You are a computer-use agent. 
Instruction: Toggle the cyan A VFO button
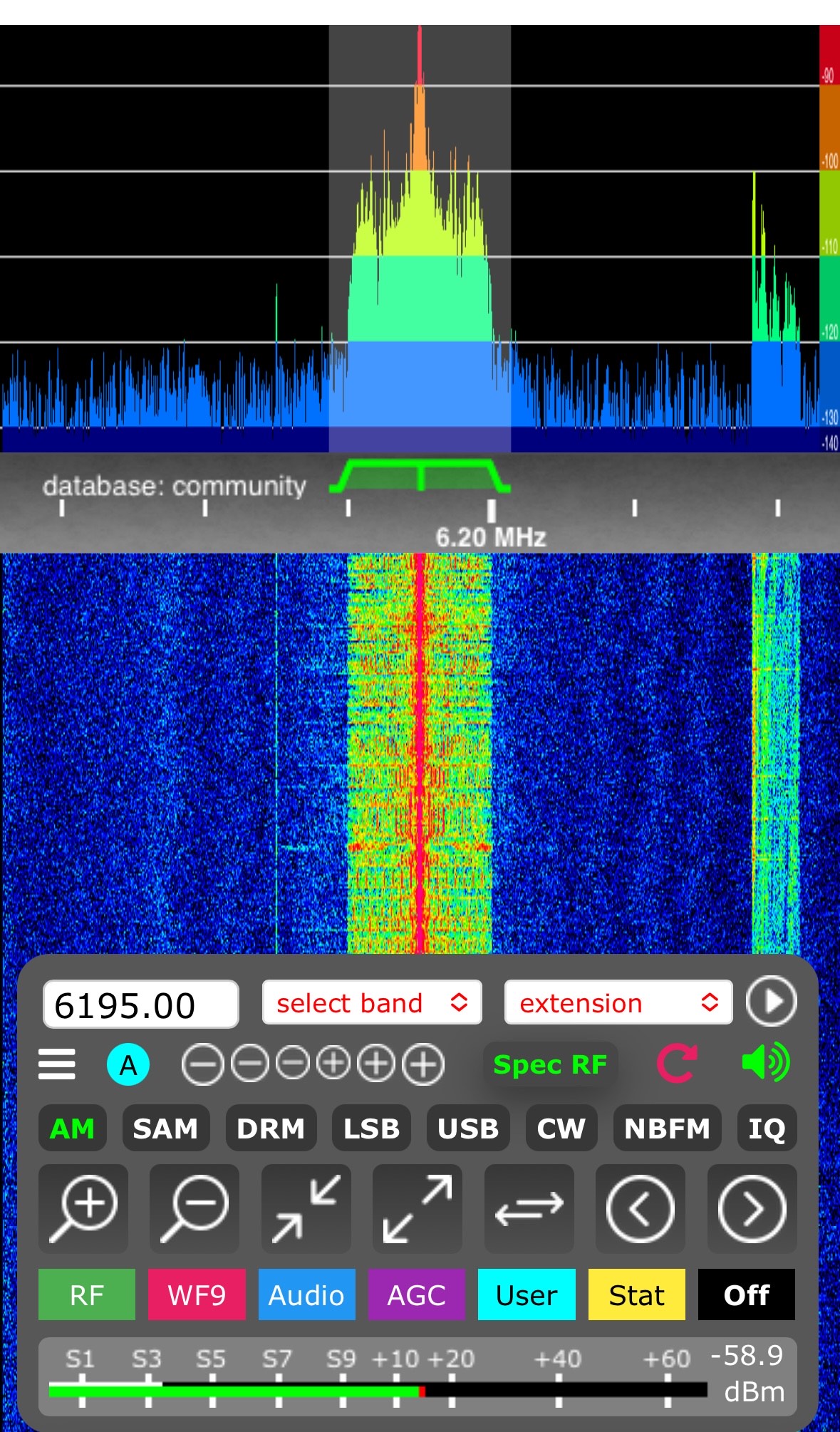(x=128, y=1065)
